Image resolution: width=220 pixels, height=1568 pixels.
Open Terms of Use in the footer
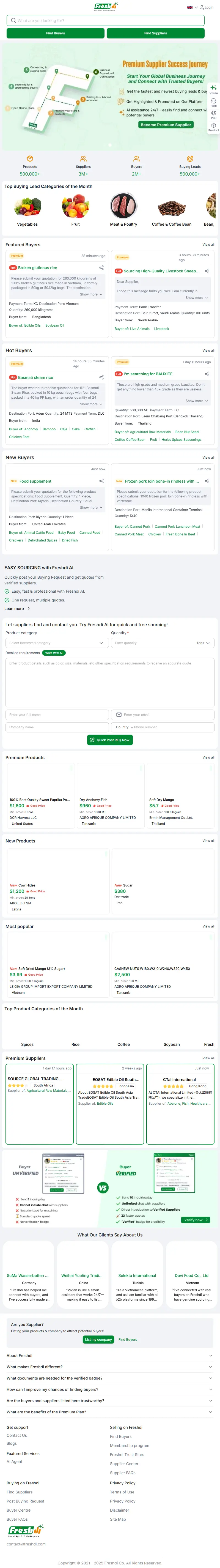click(x=122, y=1492)
